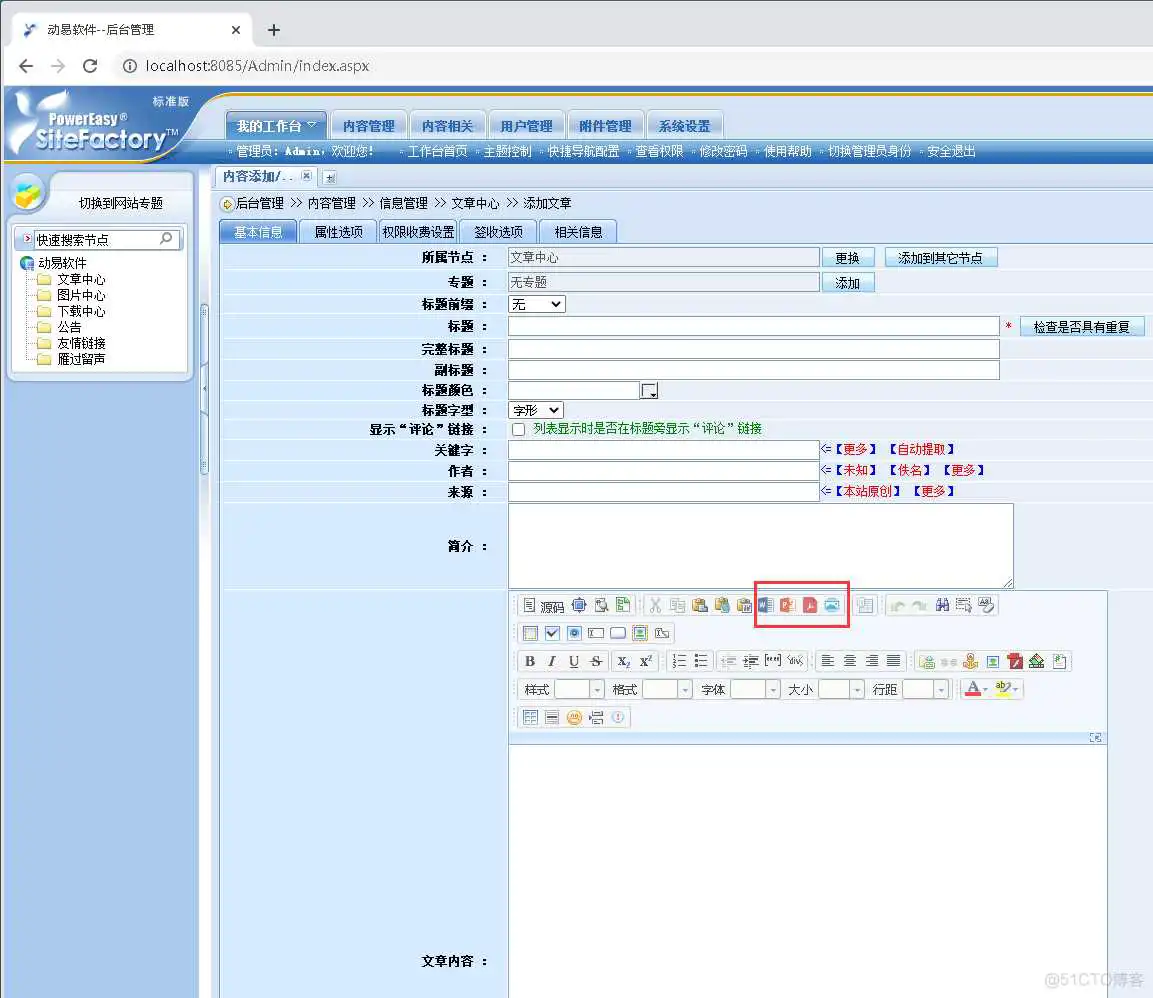Click the find binoculars icon
Image resolution: width=1153 pixels, height=998 pixels.
941,605
